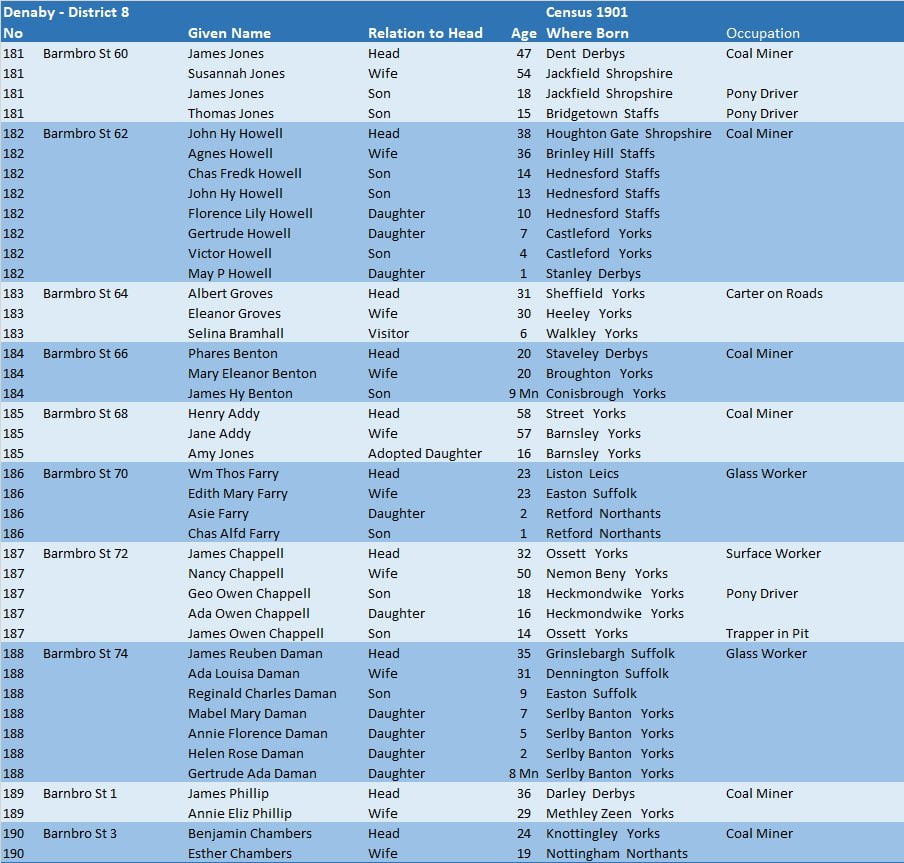Click the name "James Reuben Daman"
This screenshot has height=863, width=904.
point(255,653)
